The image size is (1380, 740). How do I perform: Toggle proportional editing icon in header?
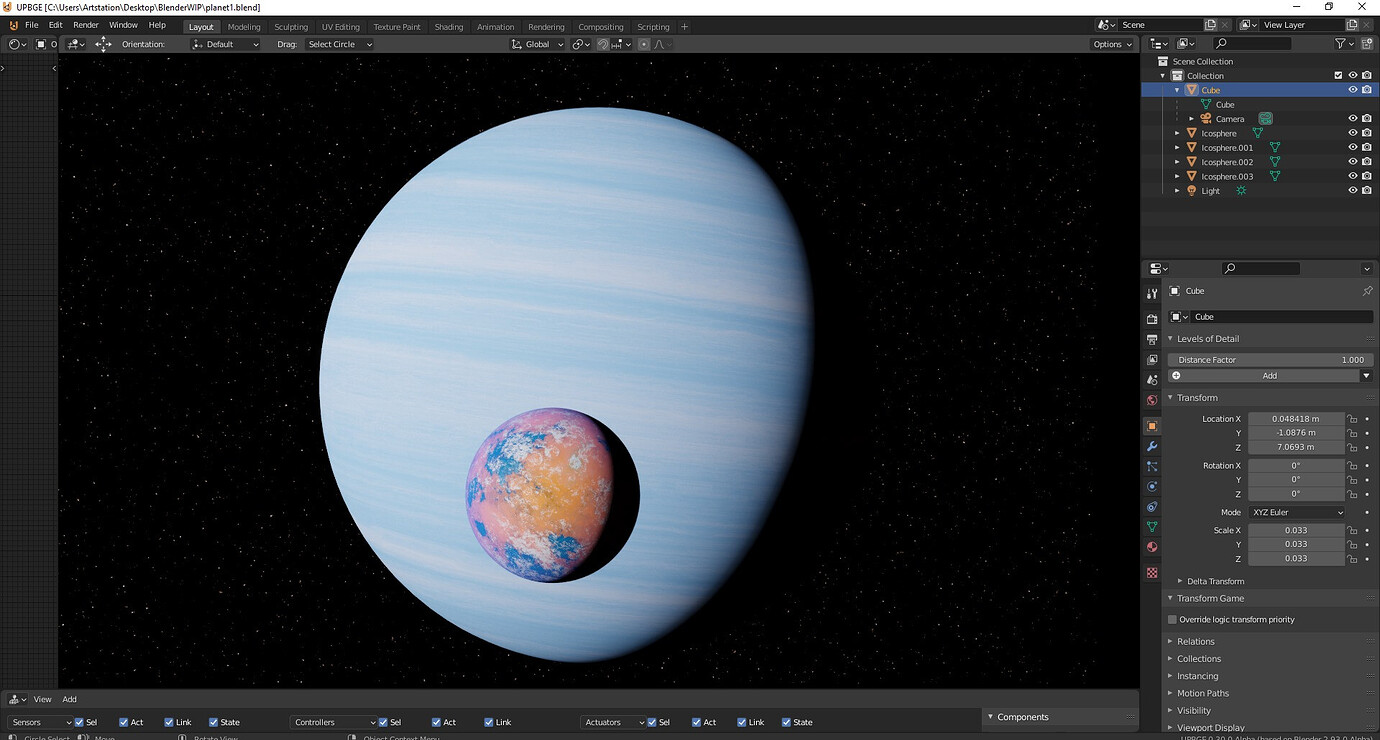point(643,44)
